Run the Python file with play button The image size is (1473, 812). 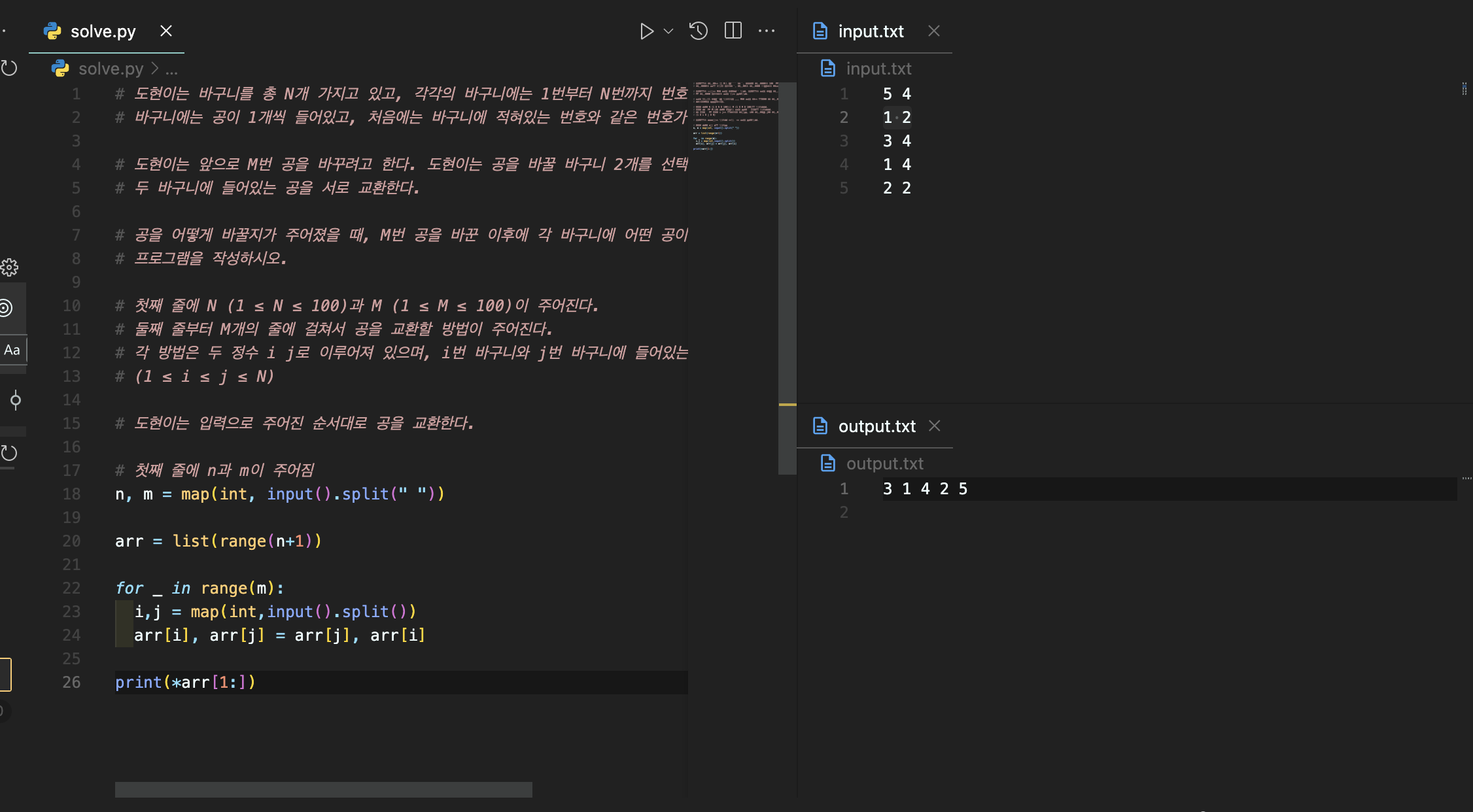(646, 31)
